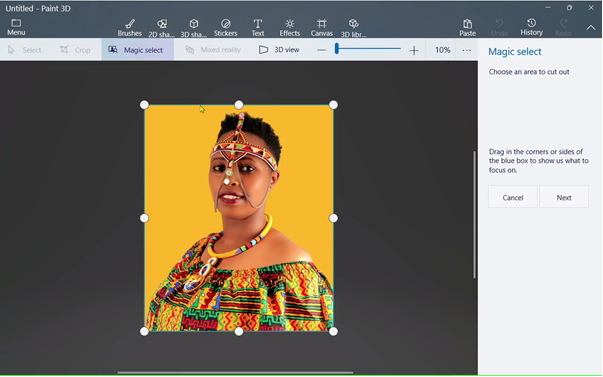This screenshot has height=377, width=603.
Task: Open the more options ellipsis menu
Action: (x=466, y=50)
